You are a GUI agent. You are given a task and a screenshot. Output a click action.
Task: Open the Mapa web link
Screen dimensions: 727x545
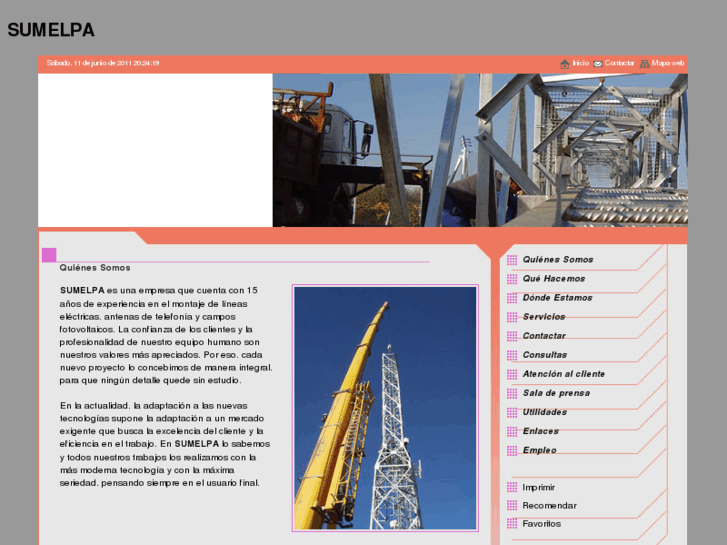tap(668, 63)
